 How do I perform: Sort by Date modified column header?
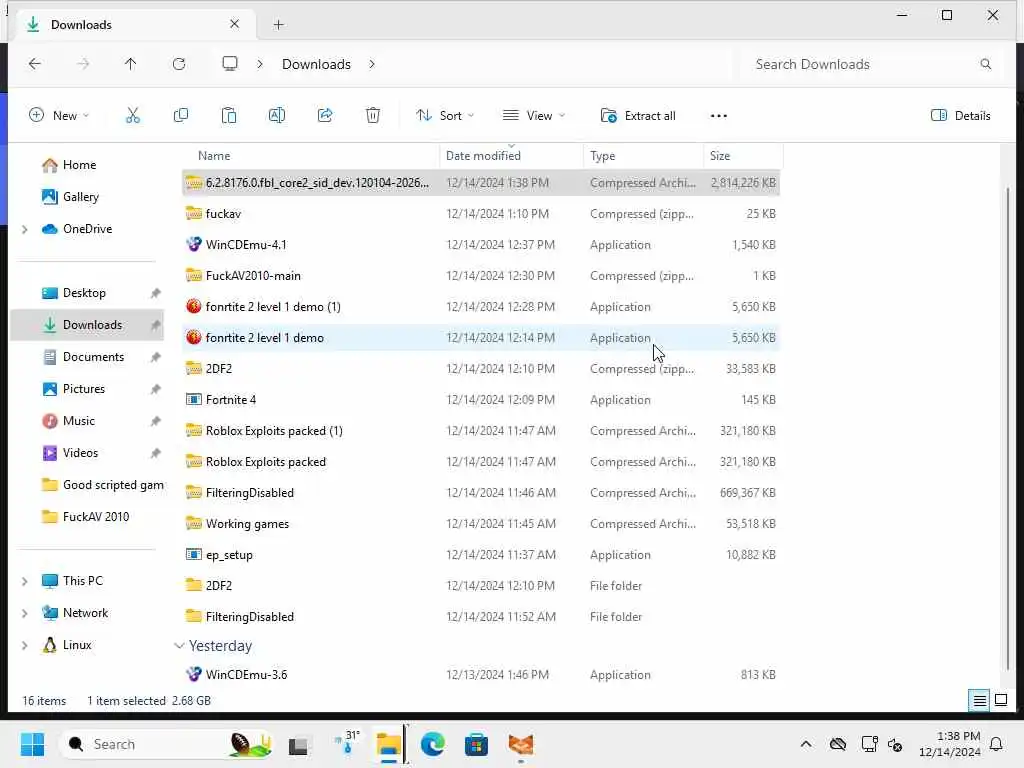click(x=483, y=156)
